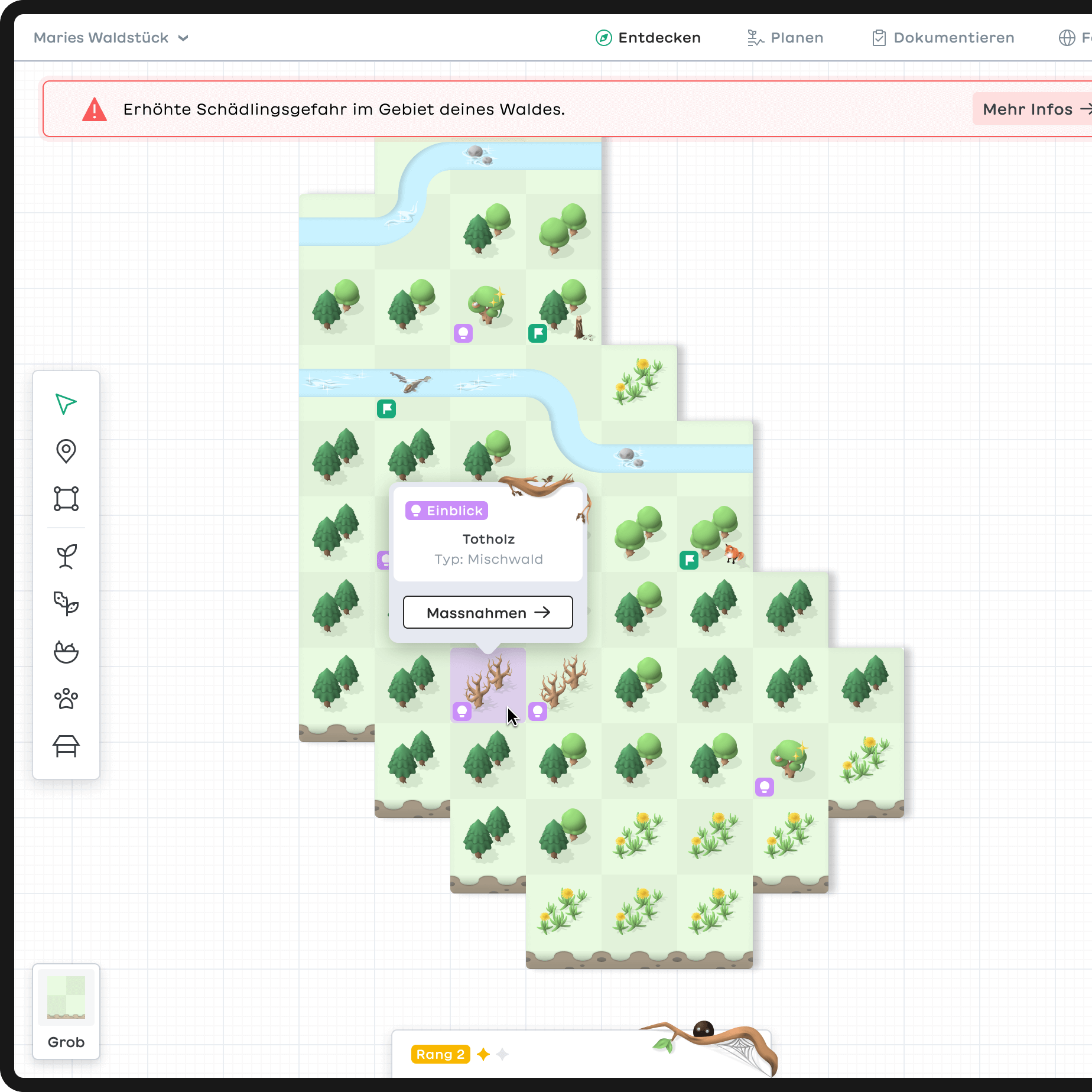
Task: Click the Typ: Mischwald text
Action: coord(489,559)
